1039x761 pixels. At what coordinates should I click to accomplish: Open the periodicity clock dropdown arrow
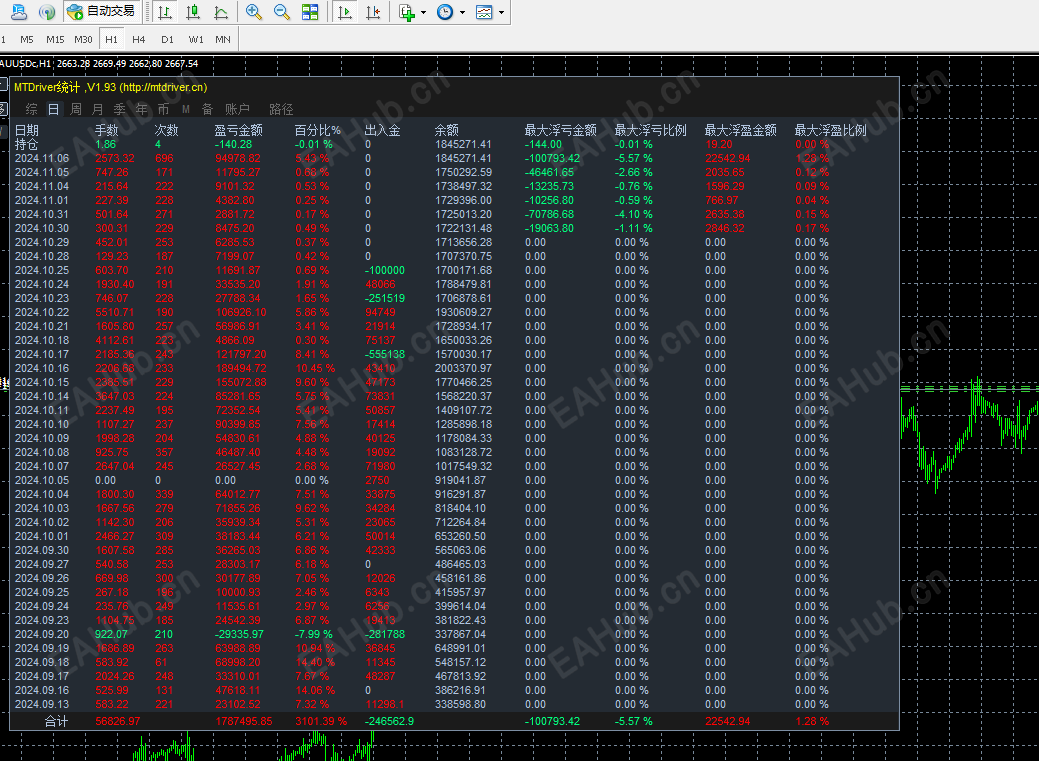coord(462,13)
